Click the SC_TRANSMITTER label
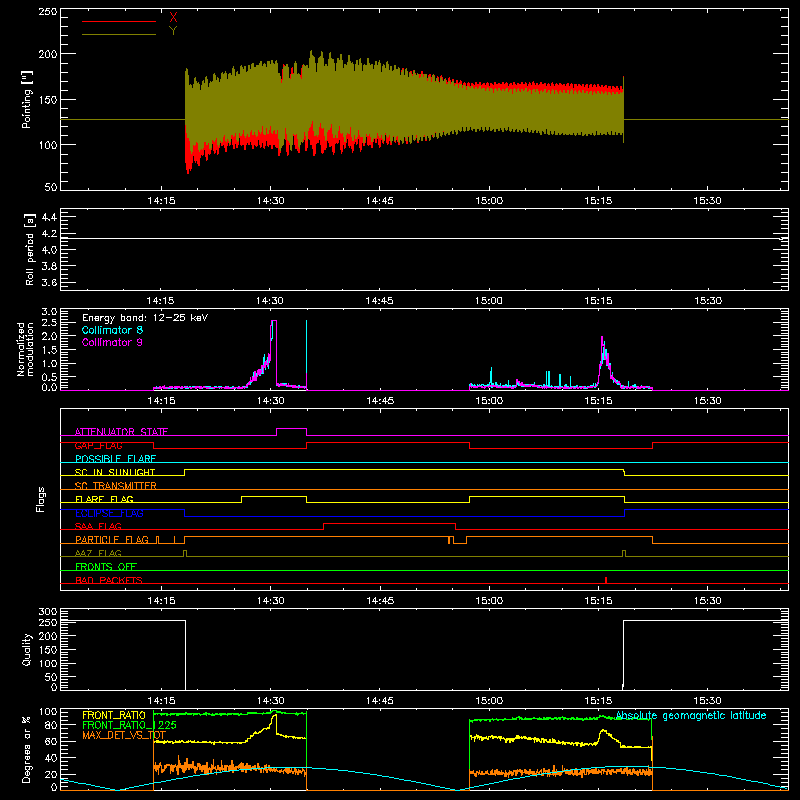Image resolution: width=800 pixels, height=800 pixels. pos(116,486)
